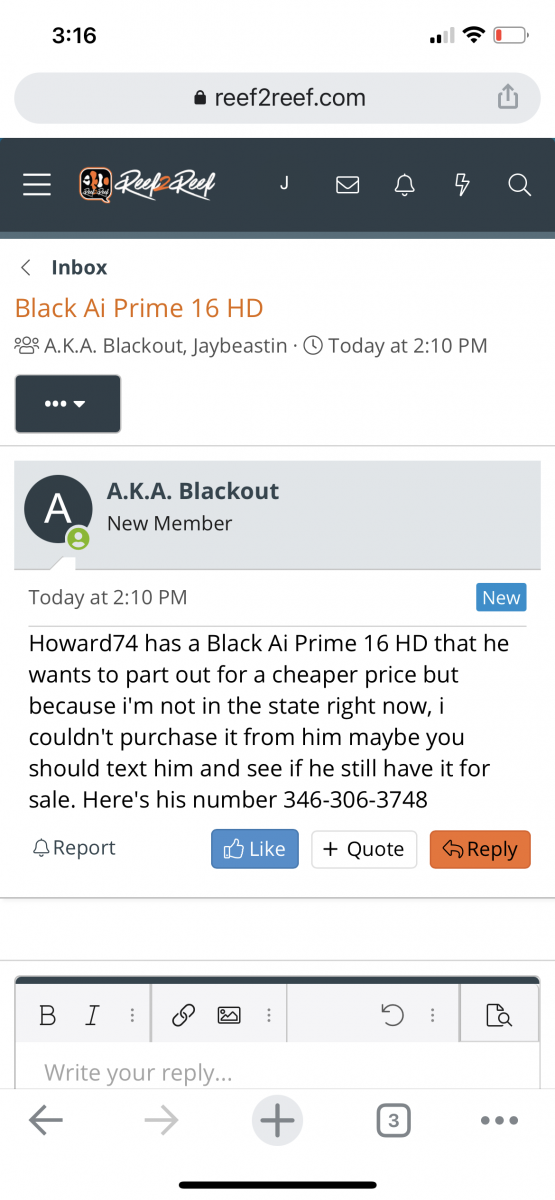Viewport: 555px width, 1200px height.
Task: Open the envelope conversations icon
Action: tap(347, 185)
